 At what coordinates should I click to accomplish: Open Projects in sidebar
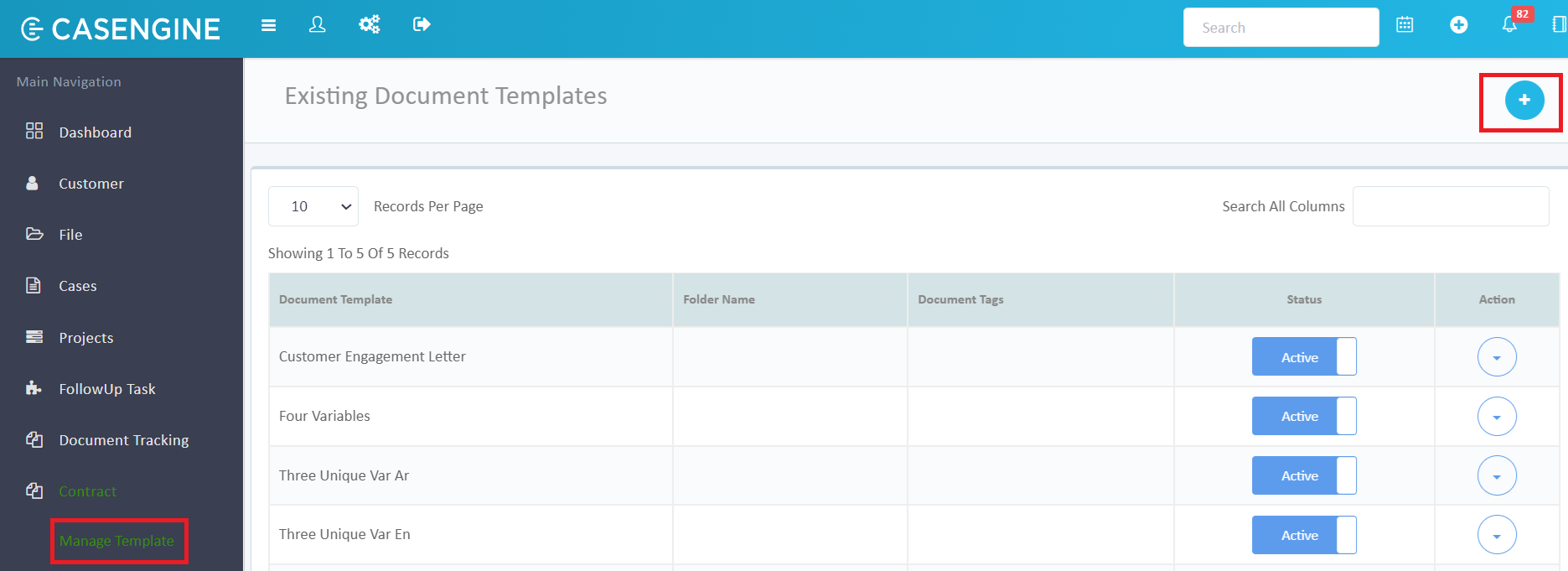[86, 338]
